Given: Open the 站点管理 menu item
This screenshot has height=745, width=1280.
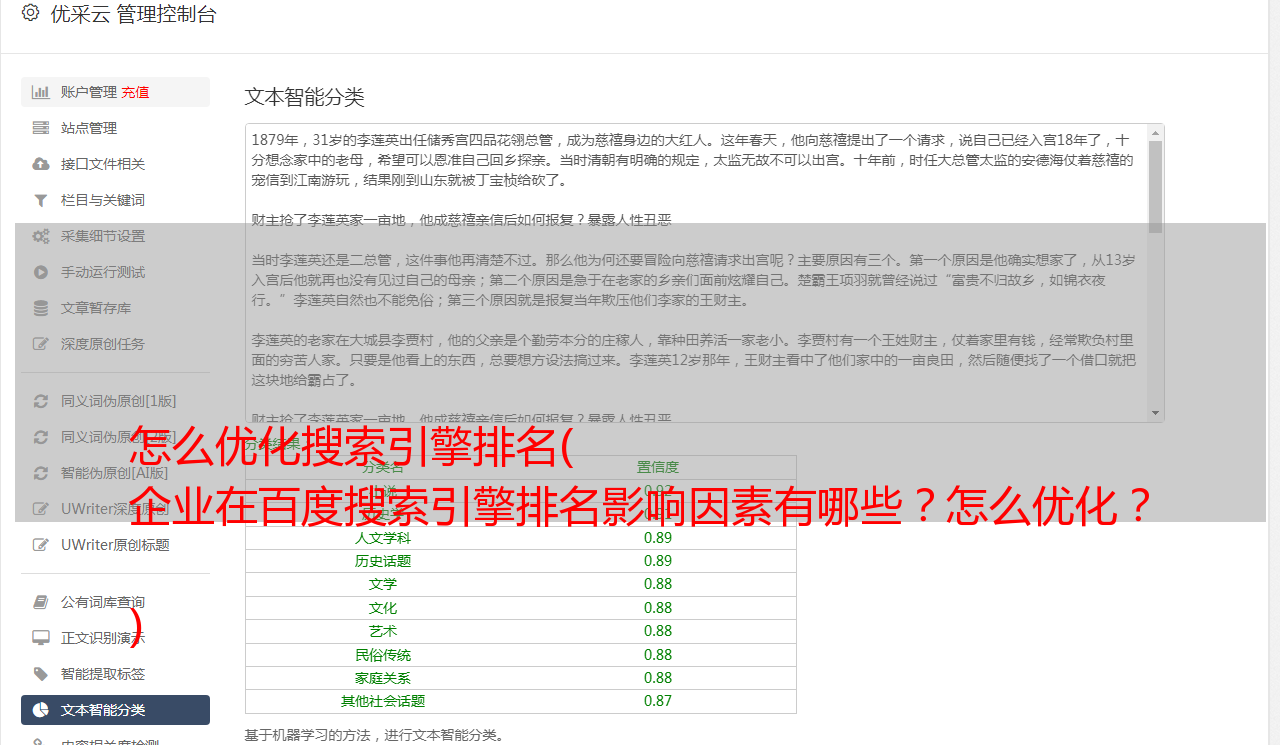Looking at the screenshot, I should 115,128.
